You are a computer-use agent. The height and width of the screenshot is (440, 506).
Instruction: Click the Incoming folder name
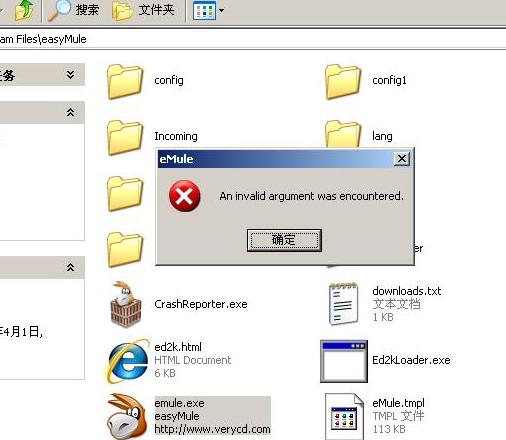pyautogui.click(x=176, y=136)
